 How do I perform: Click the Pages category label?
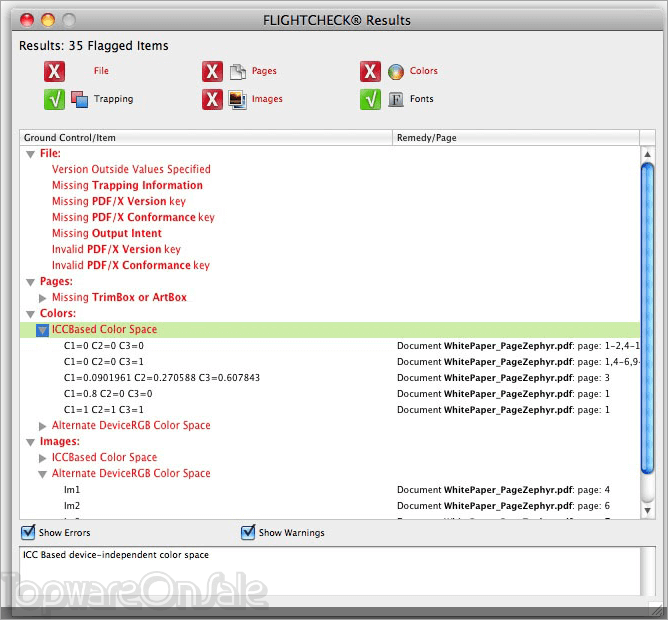(x=264, y=71)
